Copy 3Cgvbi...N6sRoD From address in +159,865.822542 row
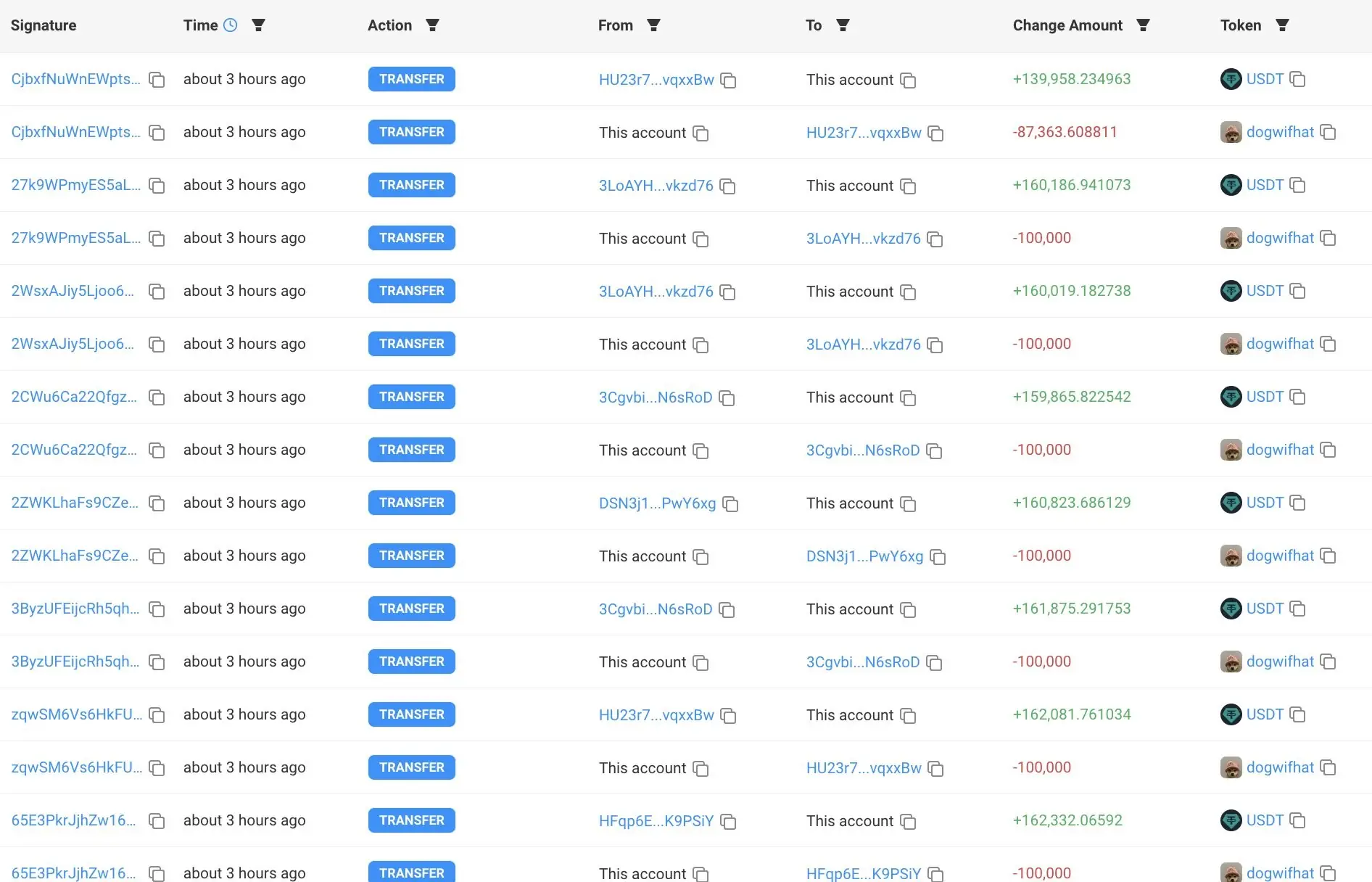This screenshot has width=1372, height=882. [727, 398]
